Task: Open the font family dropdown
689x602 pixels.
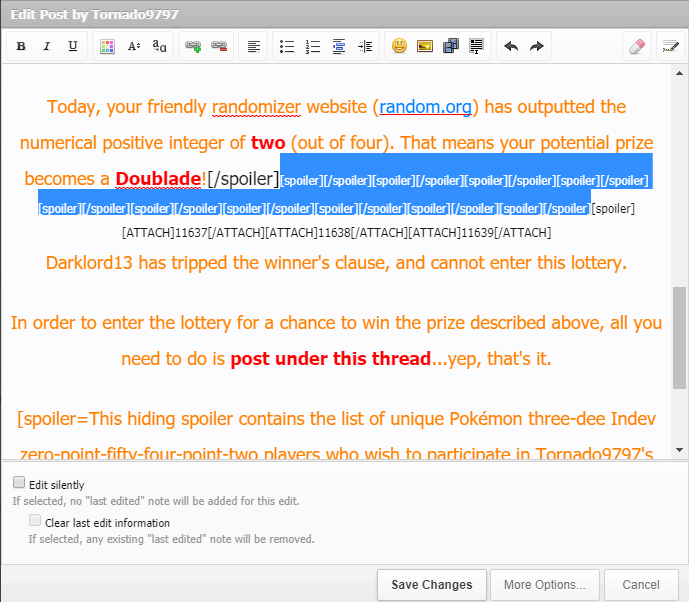Action: (160, 47)
